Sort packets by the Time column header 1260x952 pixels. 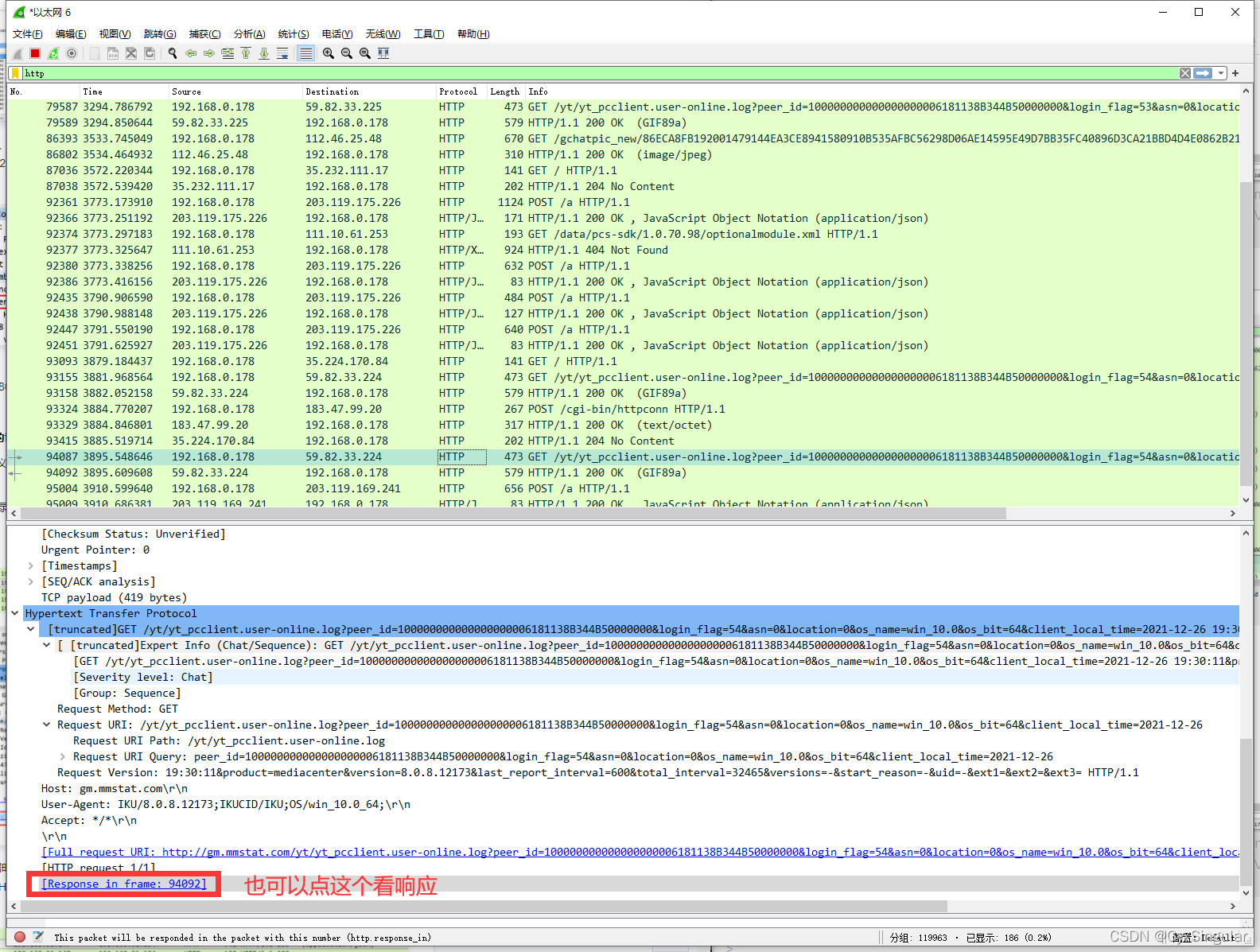[x=123, y=91]
